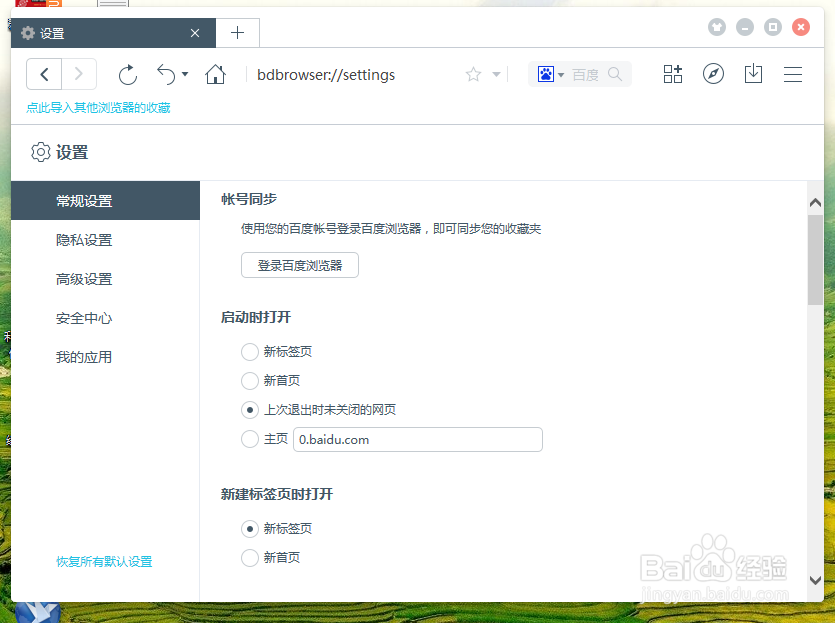Select 常规设置 in the sidebar
The height and width of the screenshot is (623, 835).
click(x=105, y=201)
